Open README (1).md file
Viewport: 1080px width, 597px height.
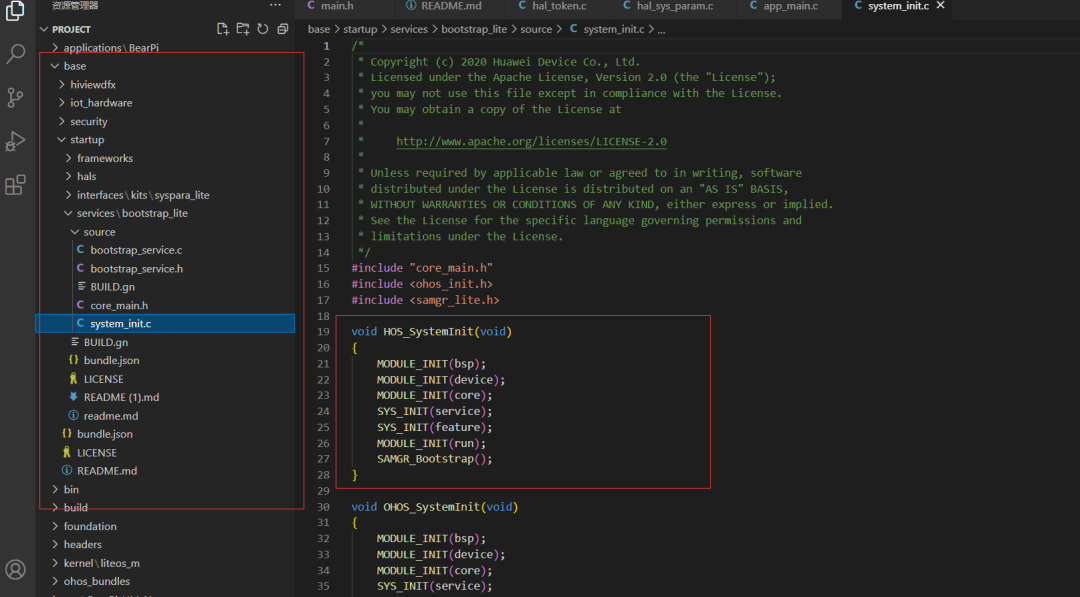(x=121, y=397)
